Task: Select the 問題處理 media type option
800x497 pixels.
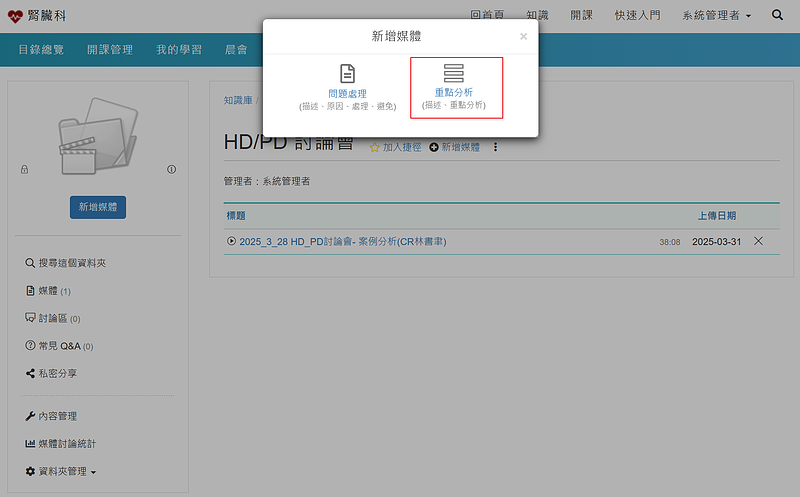Action: [347, 87]
